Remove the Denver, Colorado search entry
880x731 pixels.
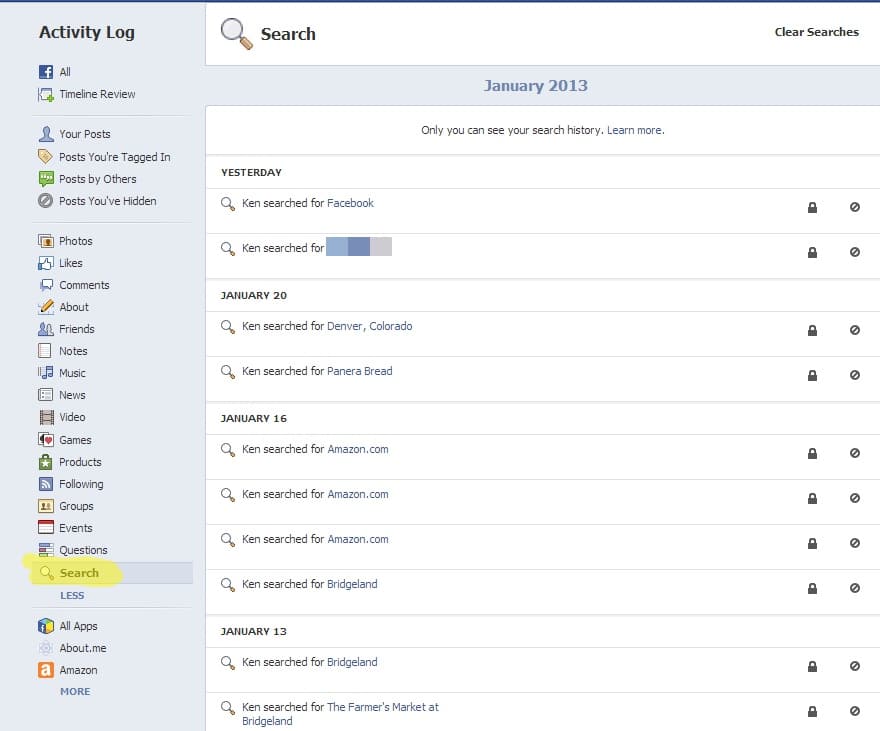click(855, 330)
